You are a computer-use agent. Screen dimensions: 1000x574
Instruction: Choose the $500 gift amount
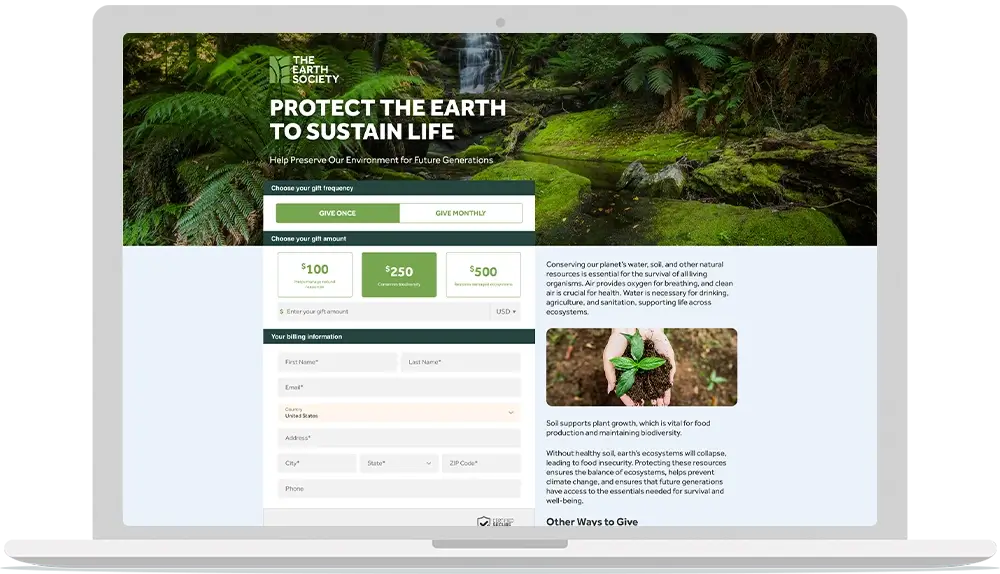483,274
